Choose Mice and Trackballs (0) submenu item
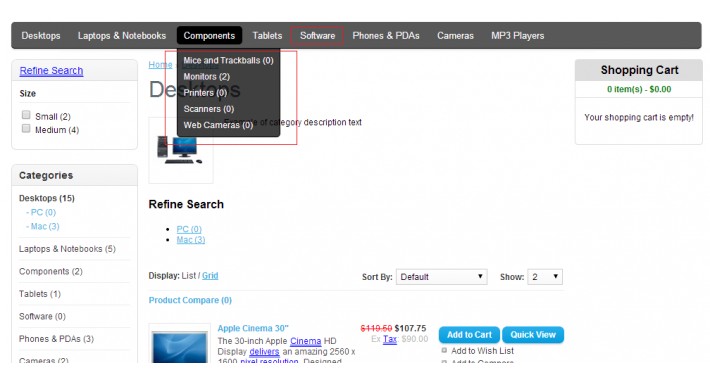710x380 pixels. (x=228, y=60)
